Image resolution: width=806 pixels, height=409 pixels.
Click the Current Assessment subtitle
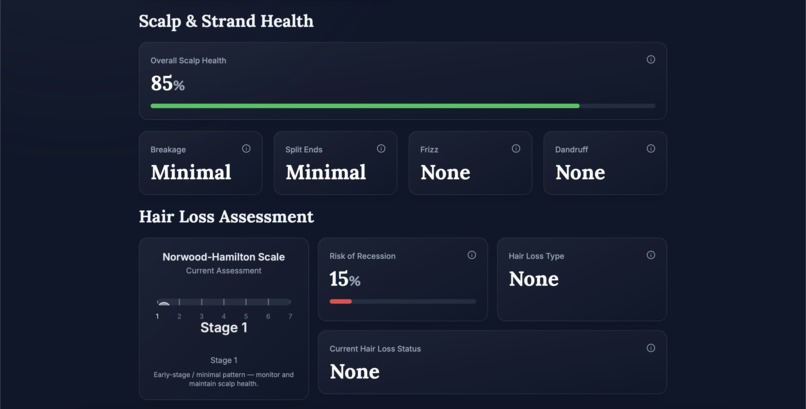tap(224, 271)
